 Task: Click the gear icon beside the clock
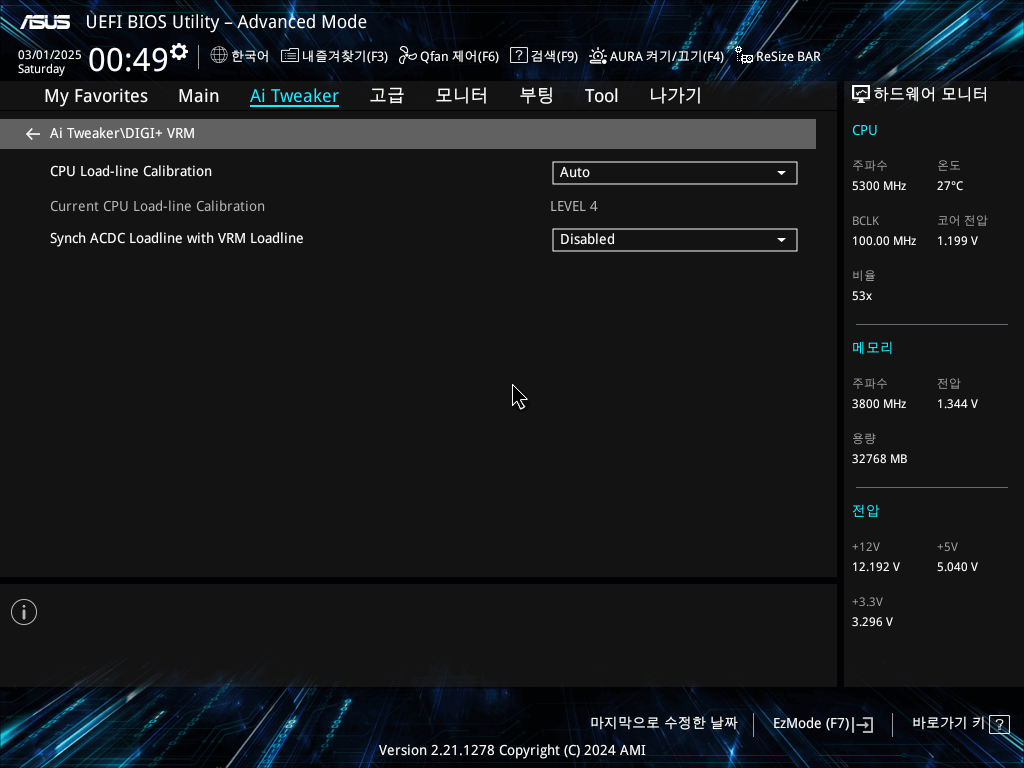pos(179,52)
